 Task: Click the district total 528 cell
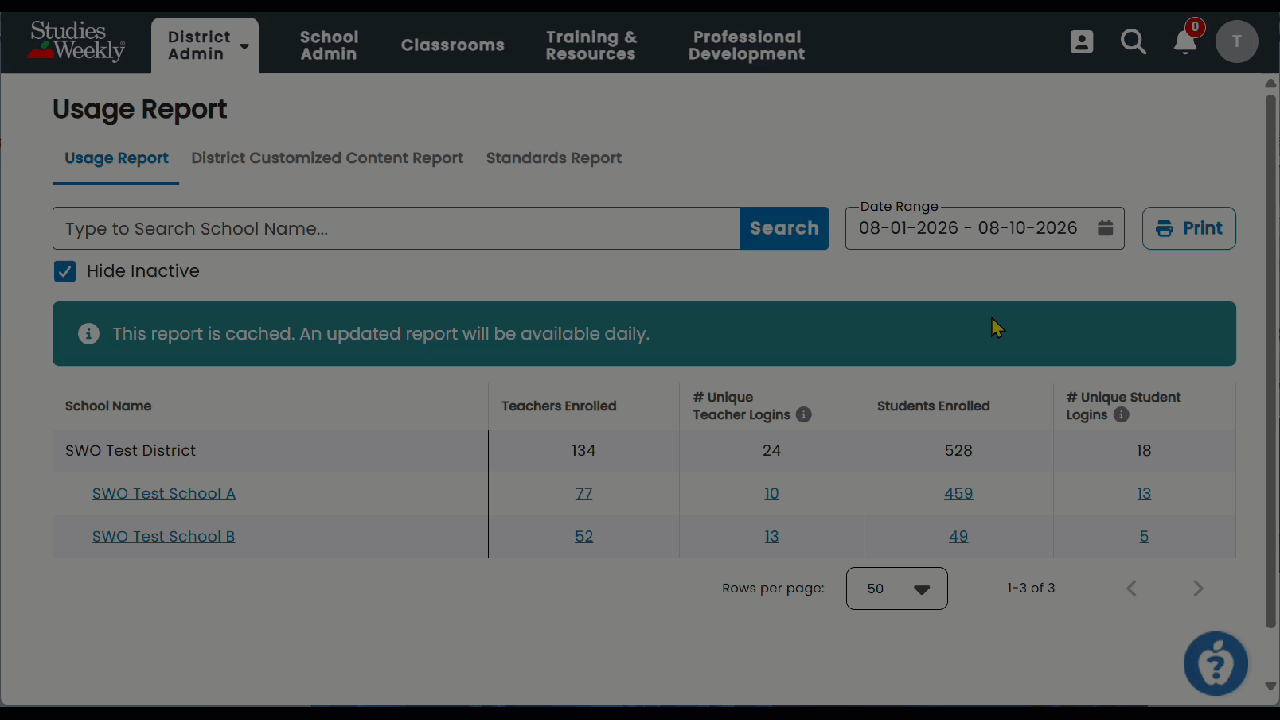958,451
